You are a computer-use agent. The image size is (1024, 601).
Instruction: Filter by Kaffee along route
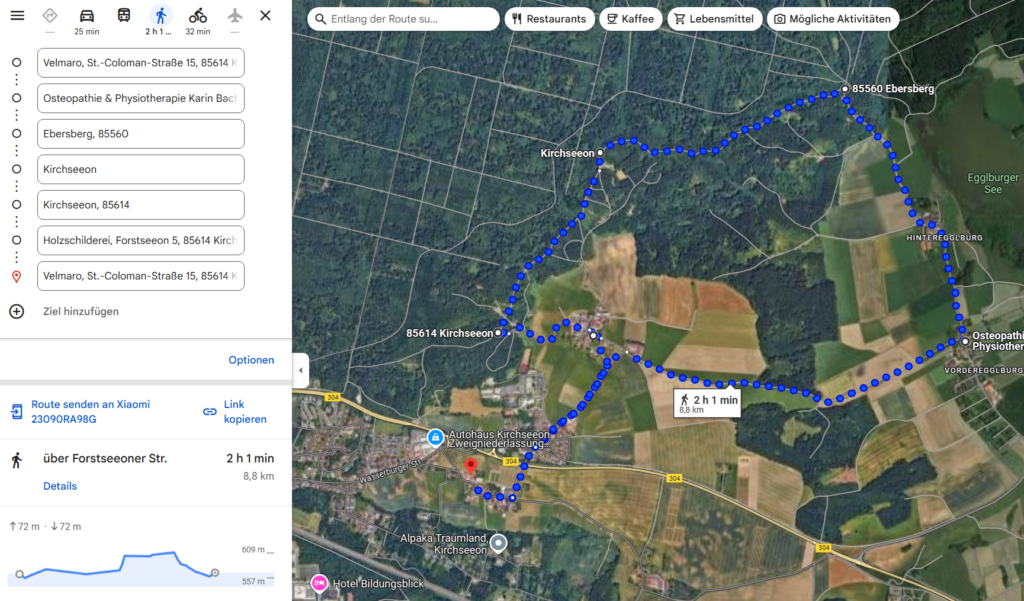(x=630, y=19)
